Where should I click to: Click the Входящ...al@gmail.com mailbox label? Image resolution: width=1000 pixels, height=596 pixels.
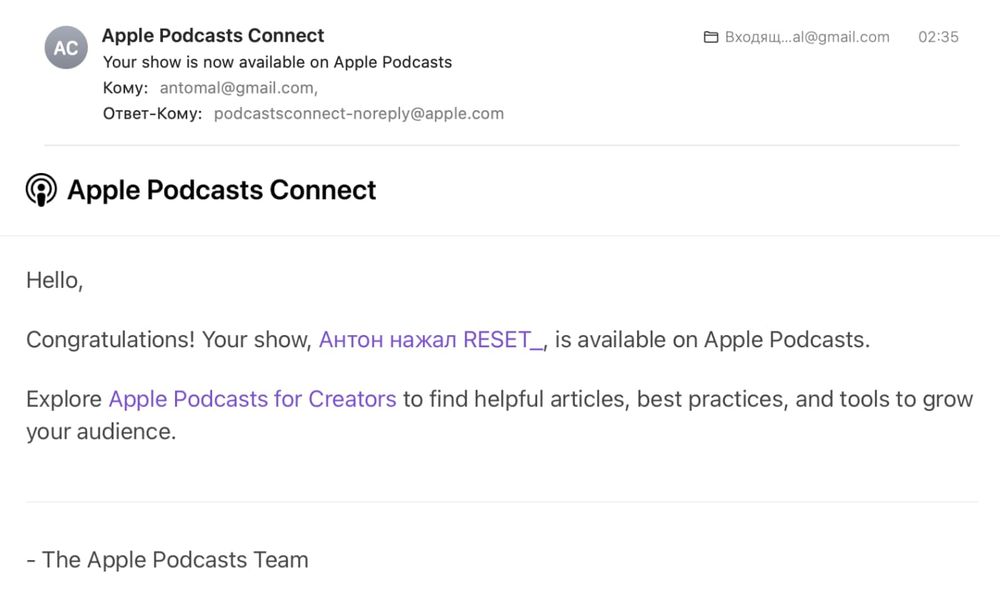point(807,37)
